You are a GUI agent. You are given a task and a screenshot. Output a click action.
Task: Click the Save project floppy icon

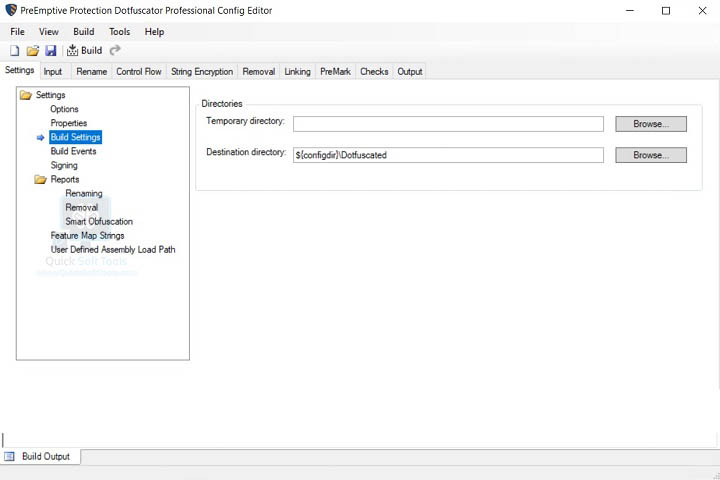point(51,51)
